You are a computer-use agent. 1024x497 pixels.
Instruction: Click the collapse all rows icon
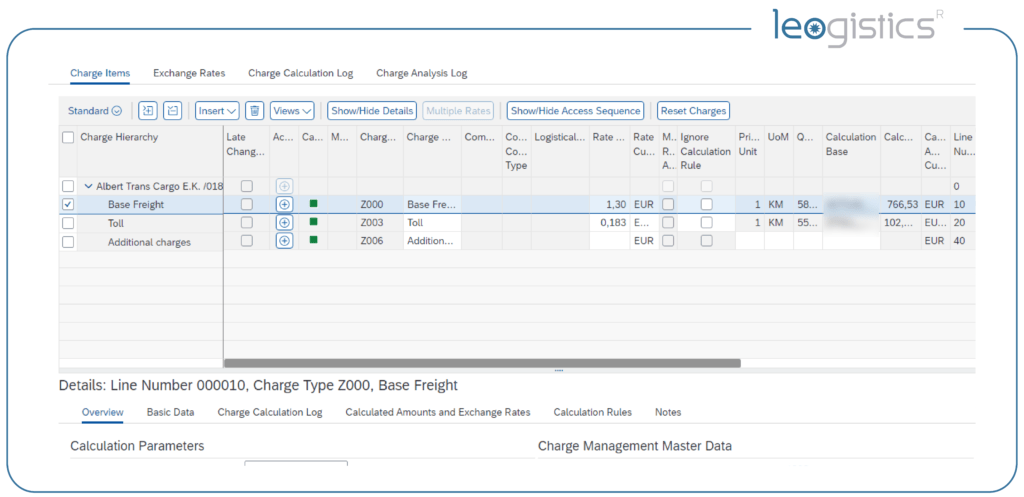(172, 111)
